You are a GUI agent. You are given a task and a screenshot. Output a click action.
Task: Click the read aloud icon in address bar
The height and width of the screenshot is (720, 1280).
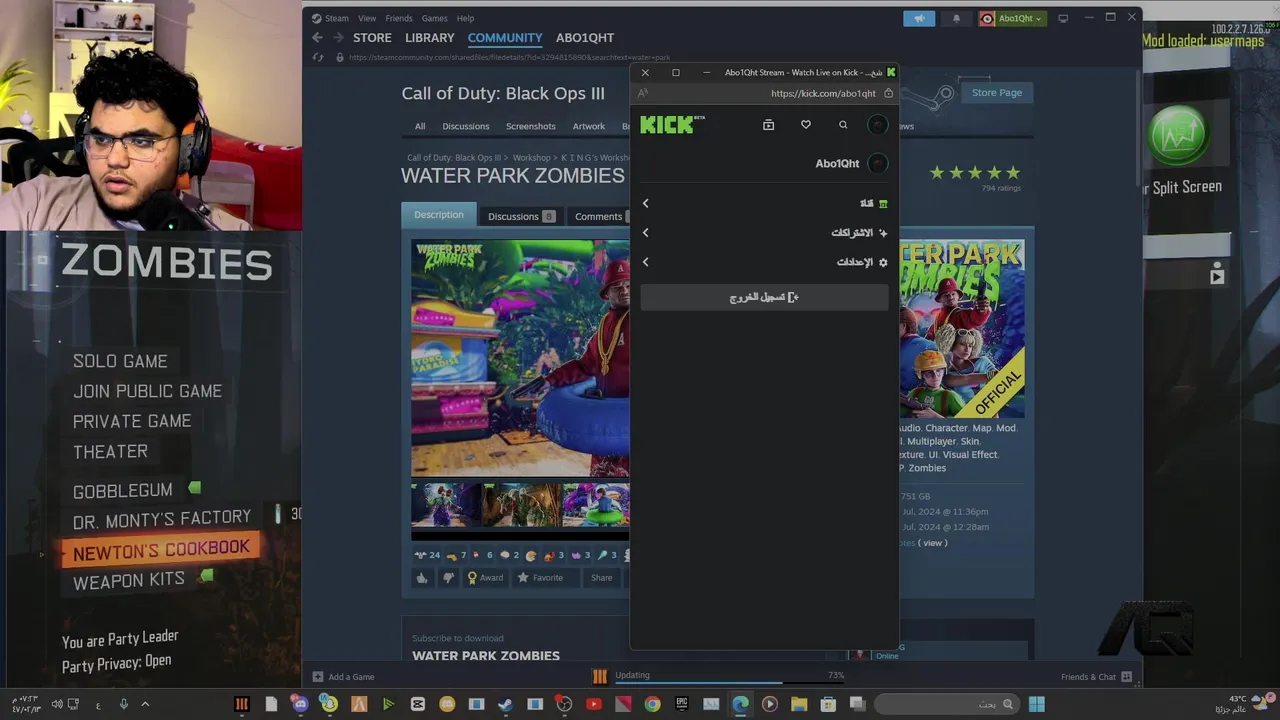click(x=643, y=93)
